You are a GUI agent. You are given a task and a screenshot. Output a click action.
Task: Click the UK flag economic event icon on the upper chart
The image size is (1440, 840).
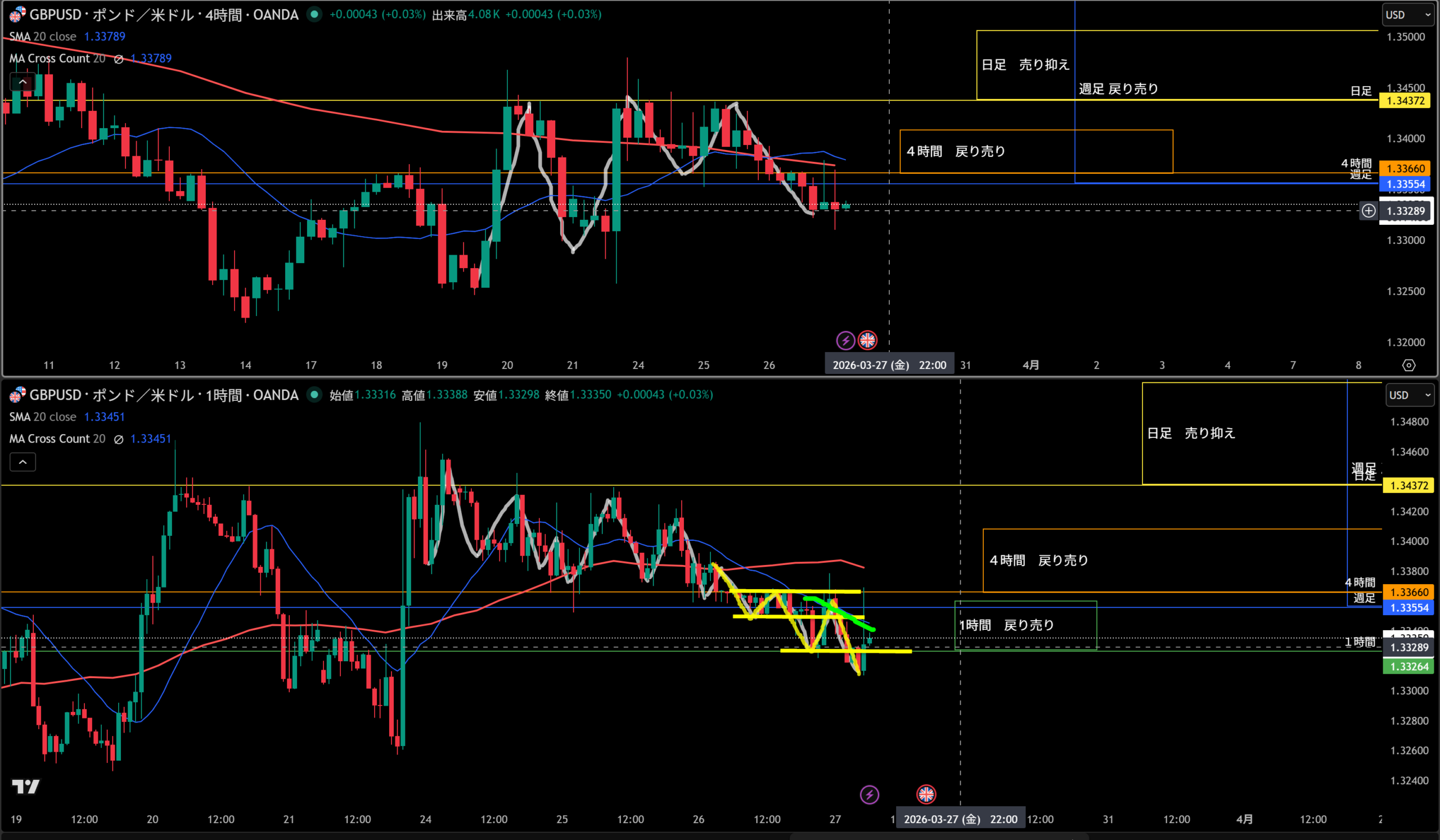coord(867,340)
